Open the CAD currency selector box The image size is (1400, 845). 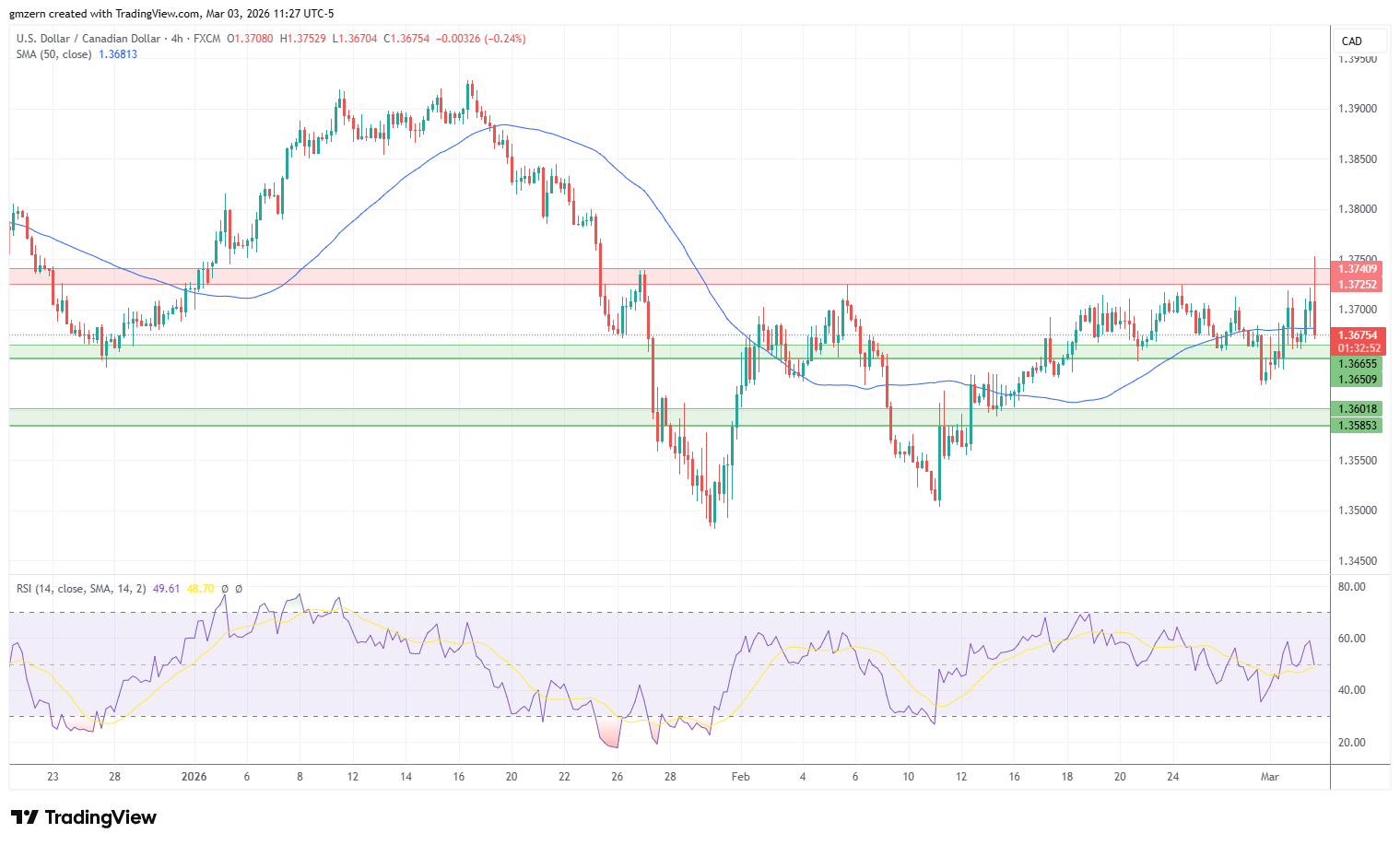(1360, 41)
